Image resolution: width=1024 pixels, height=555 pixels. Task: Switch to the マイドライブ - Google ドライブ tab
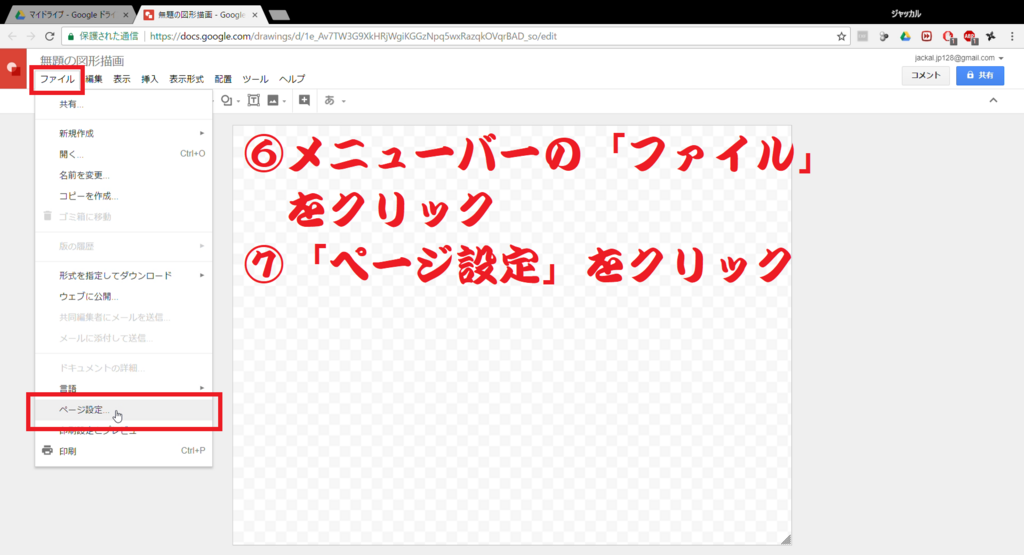71,15
